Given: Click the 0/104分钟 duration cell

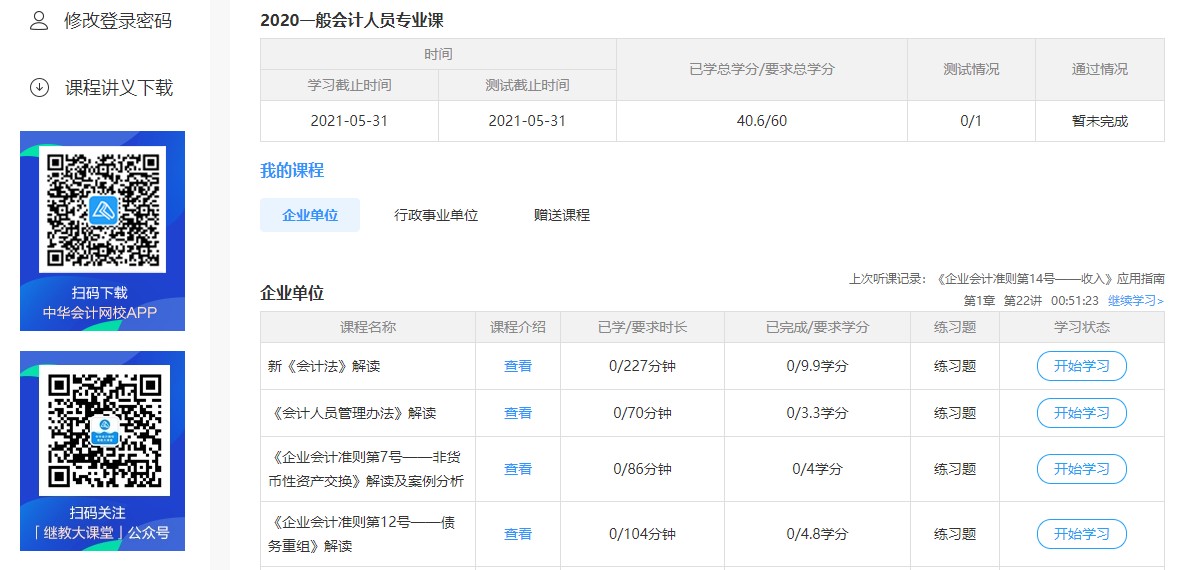Looking at the screenshot, I should [643, 534].
